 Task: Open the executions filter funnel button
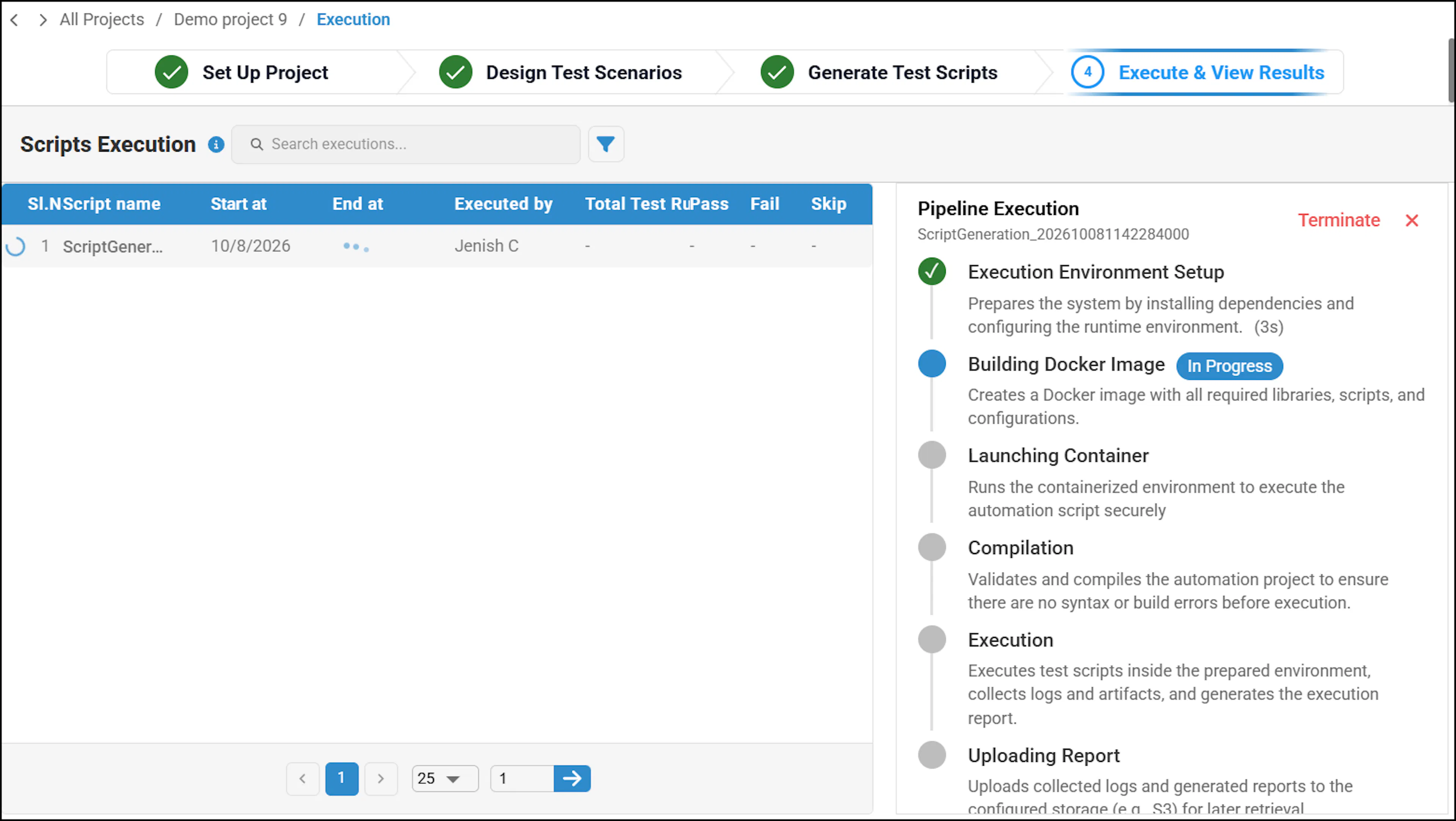(x=606, y=144)
